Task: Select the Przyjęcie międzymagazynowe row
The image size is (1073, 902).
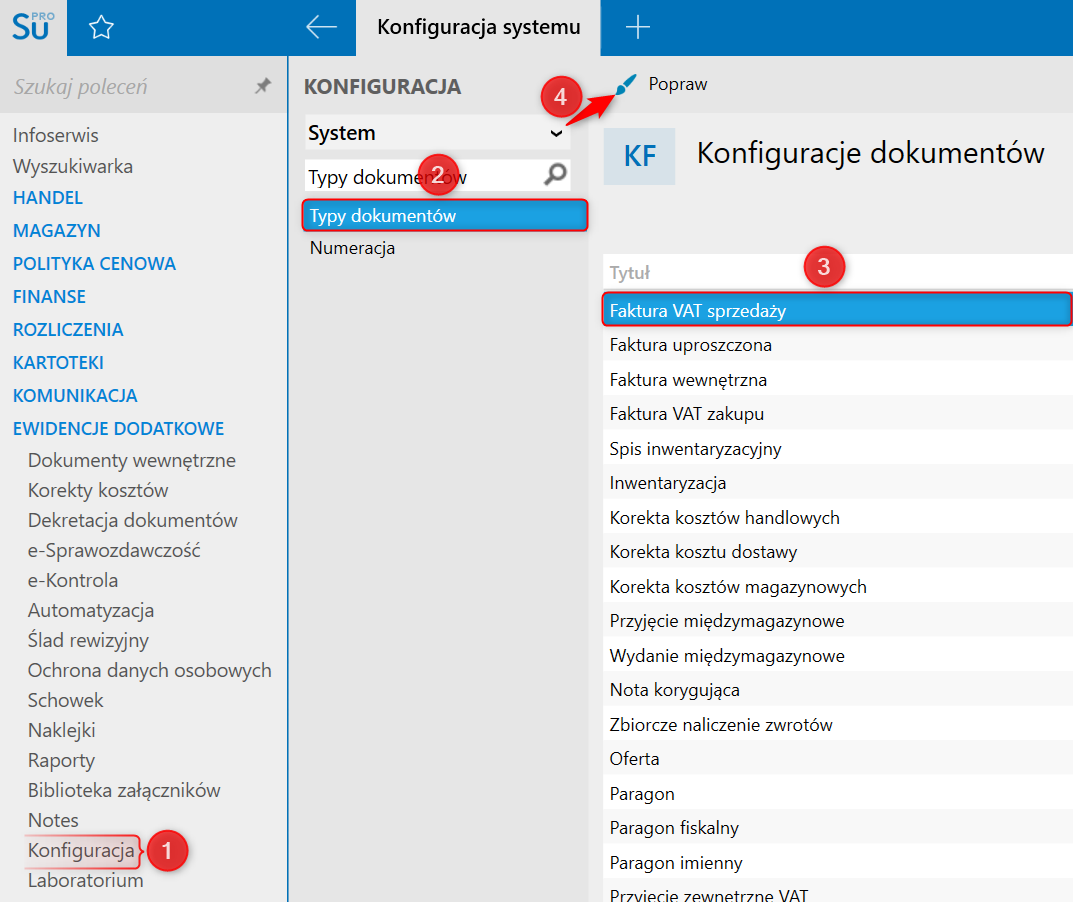Action: point(838,621)
